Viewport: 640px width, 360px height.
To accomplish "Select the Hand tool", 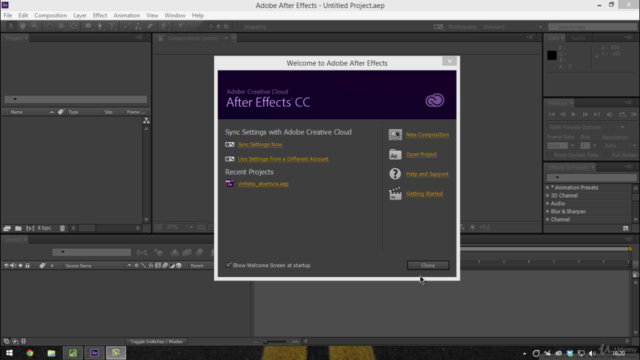I will 23,26.
